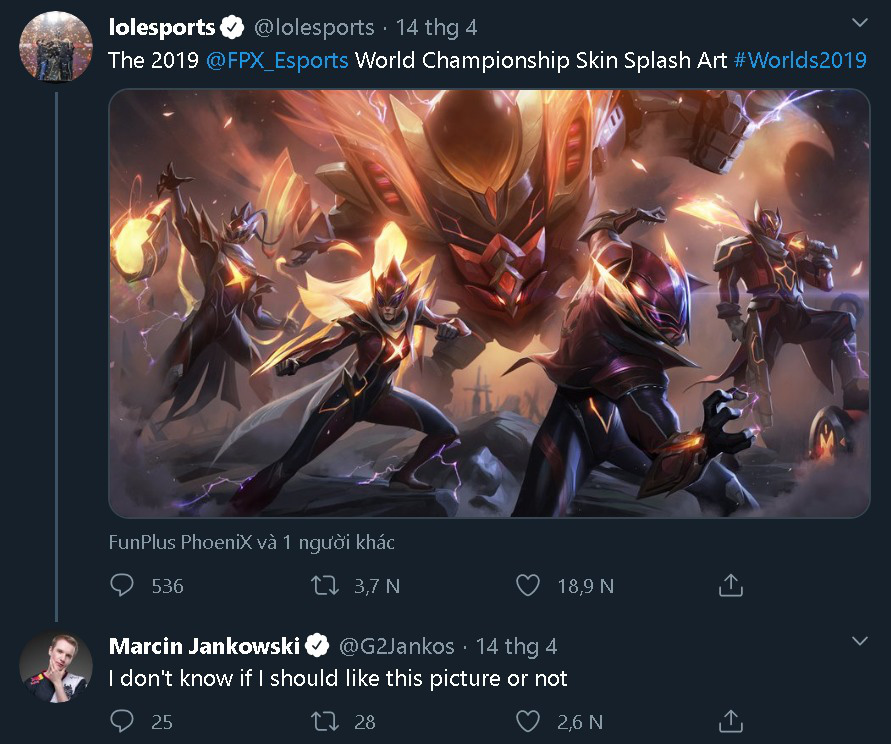Retweet Marcin Jankowski's comment
This screenshot has width=891, height=744.
click(x=325, y=722)
